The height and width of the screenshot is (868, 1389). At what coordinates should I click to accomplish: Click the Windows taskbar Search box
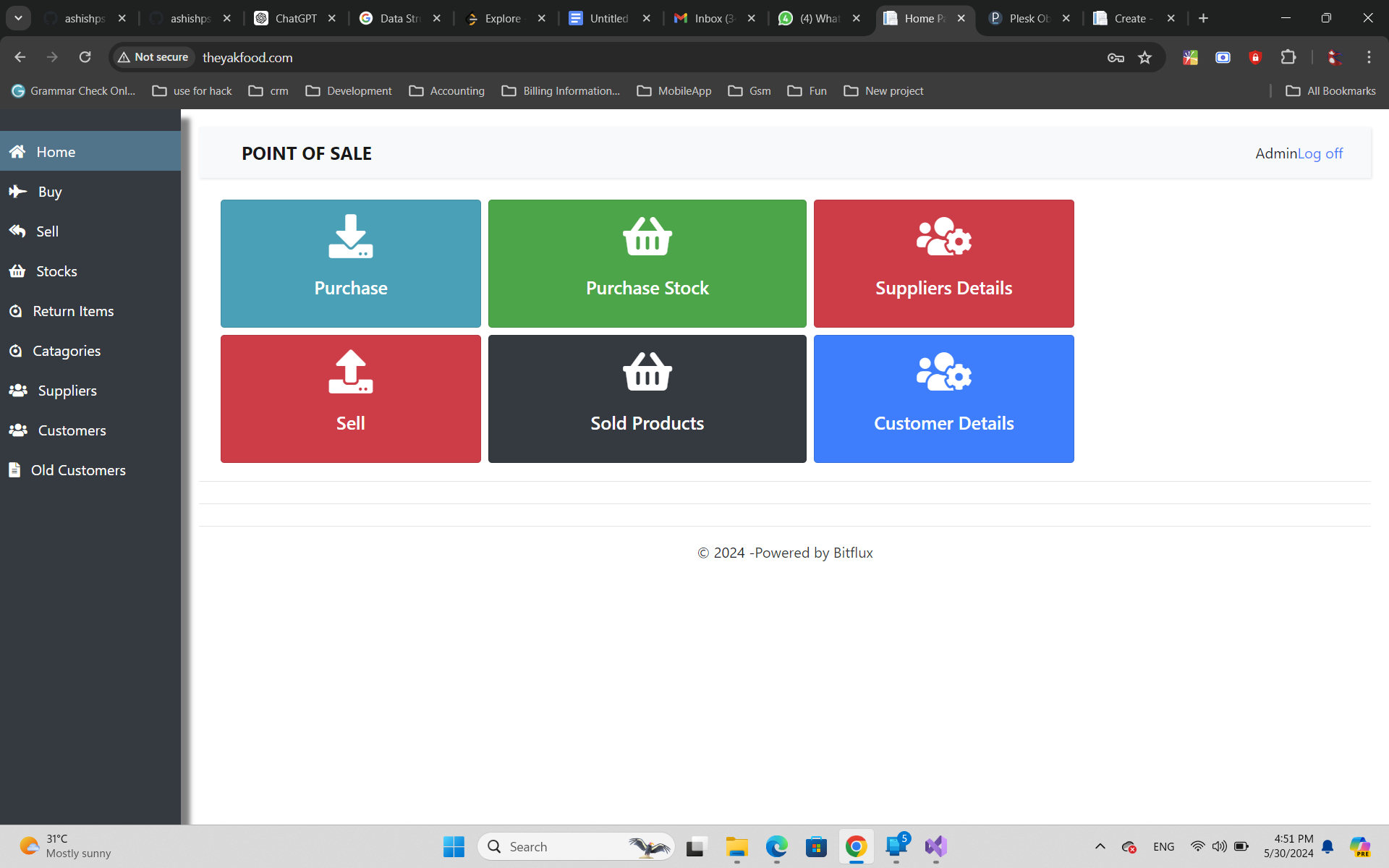[576, 846]
